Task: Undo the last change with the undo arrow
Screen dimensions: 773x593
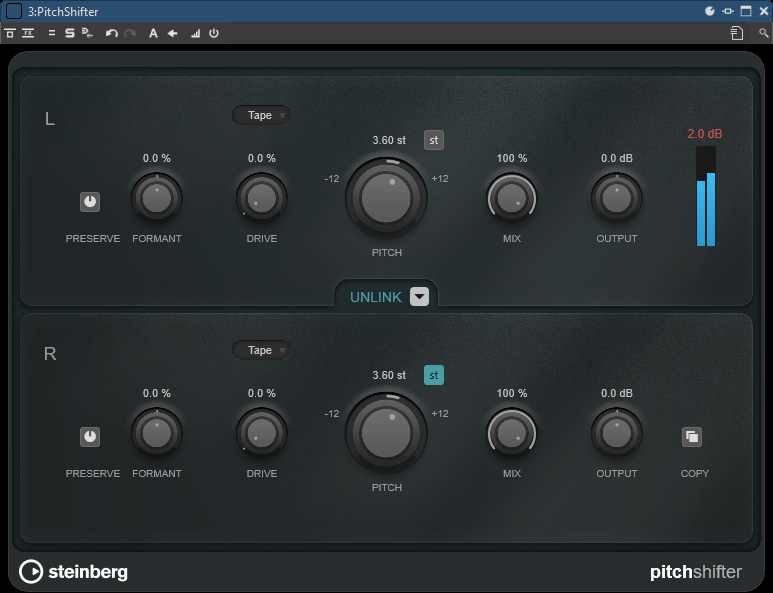Action: [x=111, y=33]
